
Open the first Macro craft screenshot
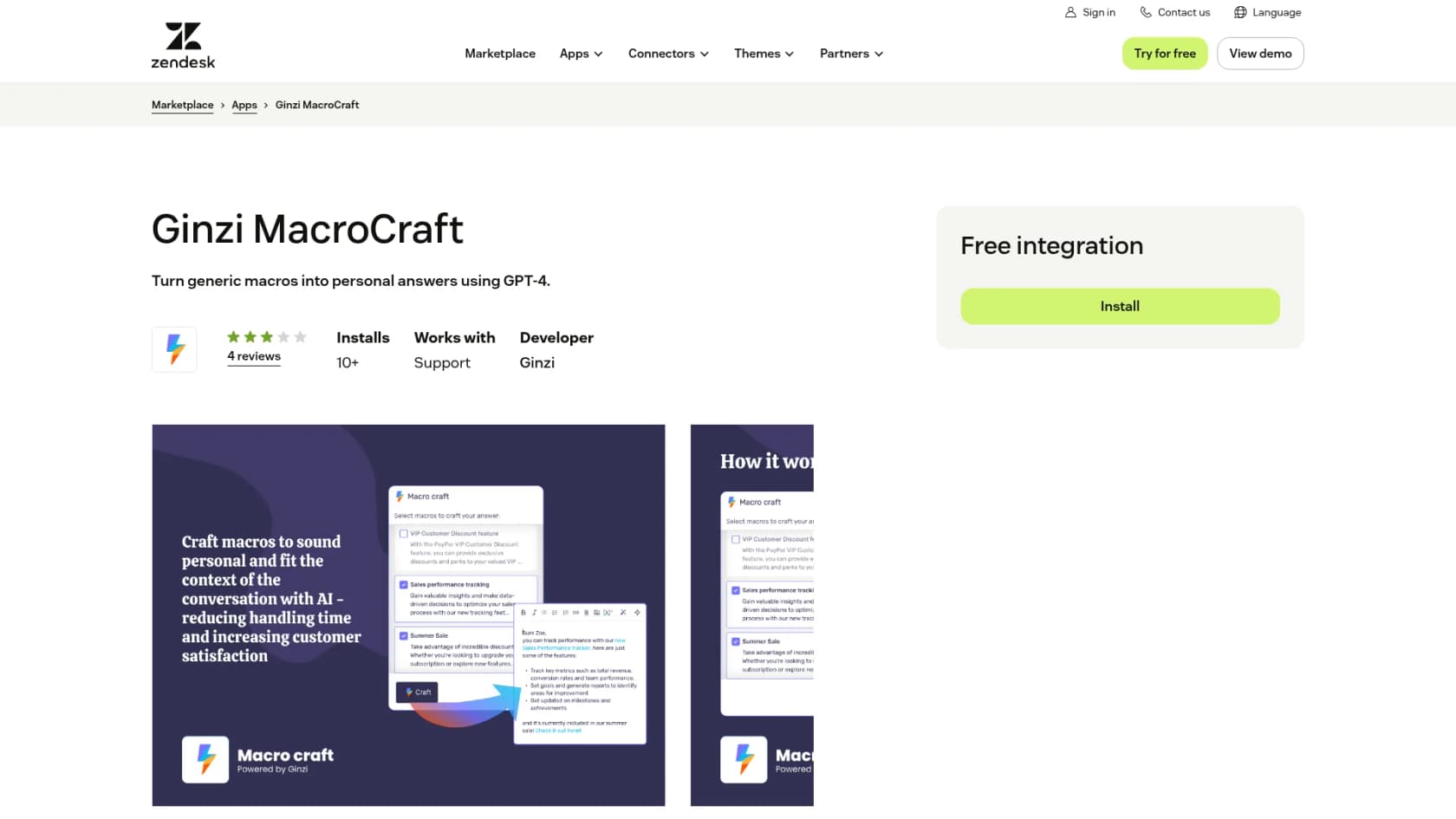point(408,615)
